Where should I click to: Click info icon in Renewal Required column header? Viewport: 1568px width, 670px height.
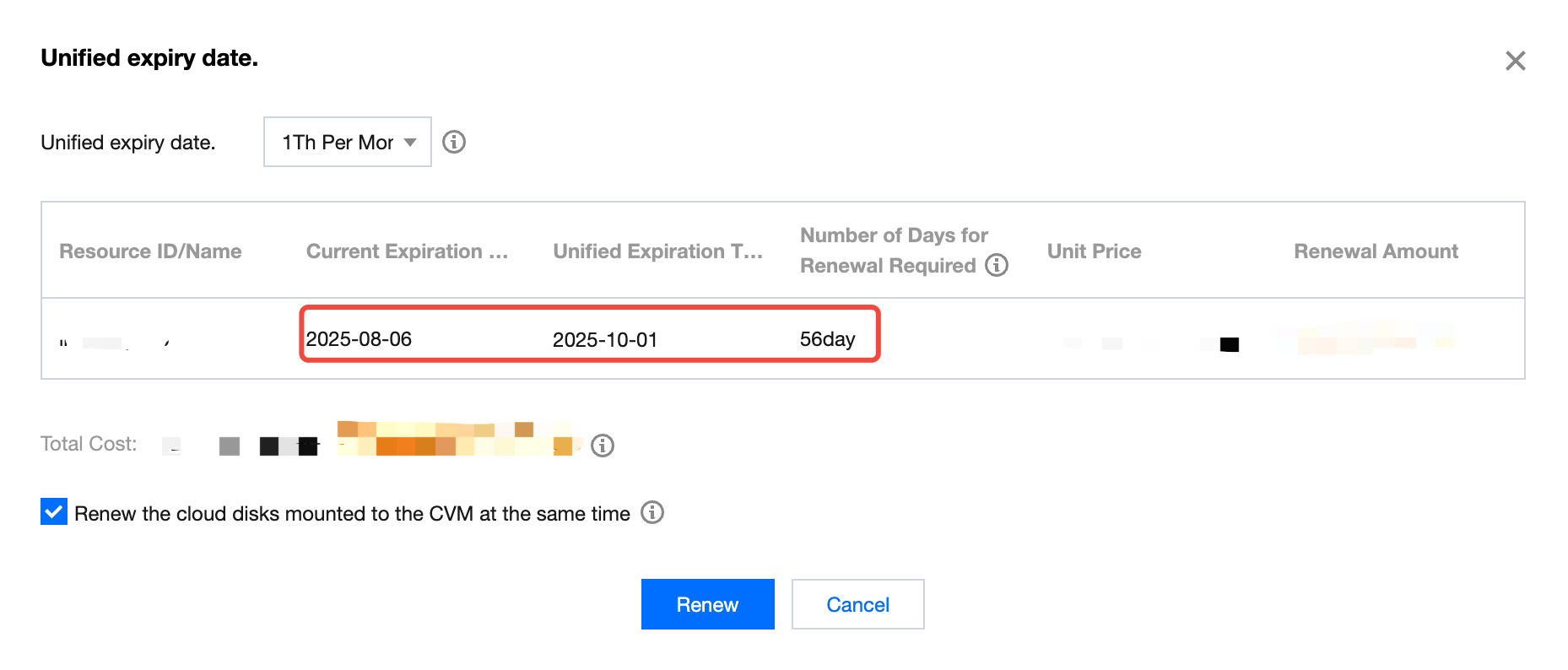[x=997, y=265]
